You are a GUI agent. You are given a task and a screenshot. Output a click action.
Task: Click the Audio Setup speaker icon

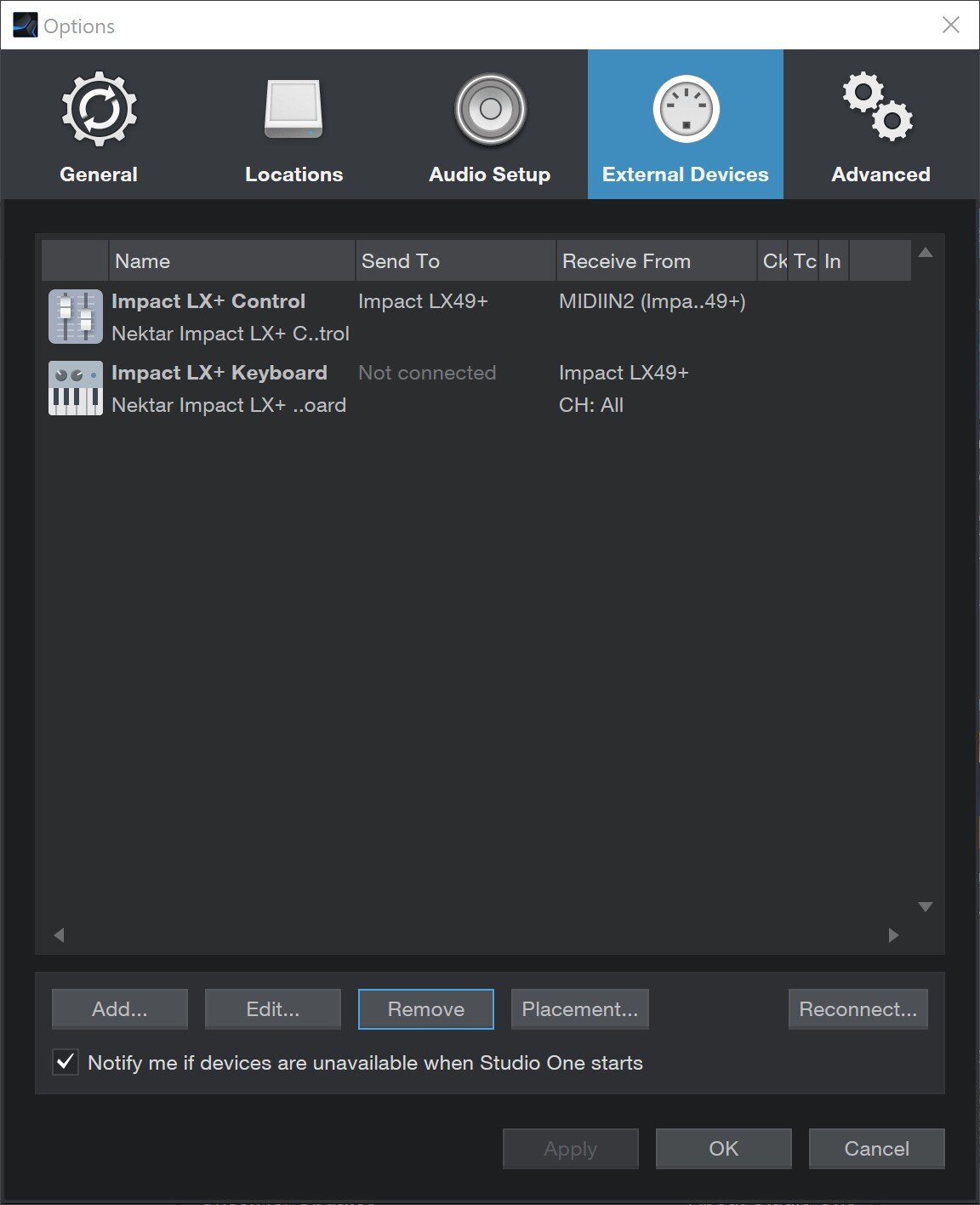490,109
